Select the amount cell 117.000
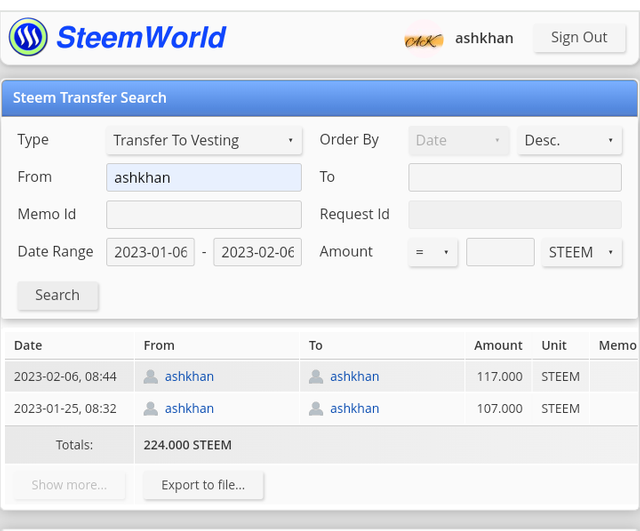Viewport: 640px width, 531px height. tap(500, 376)
